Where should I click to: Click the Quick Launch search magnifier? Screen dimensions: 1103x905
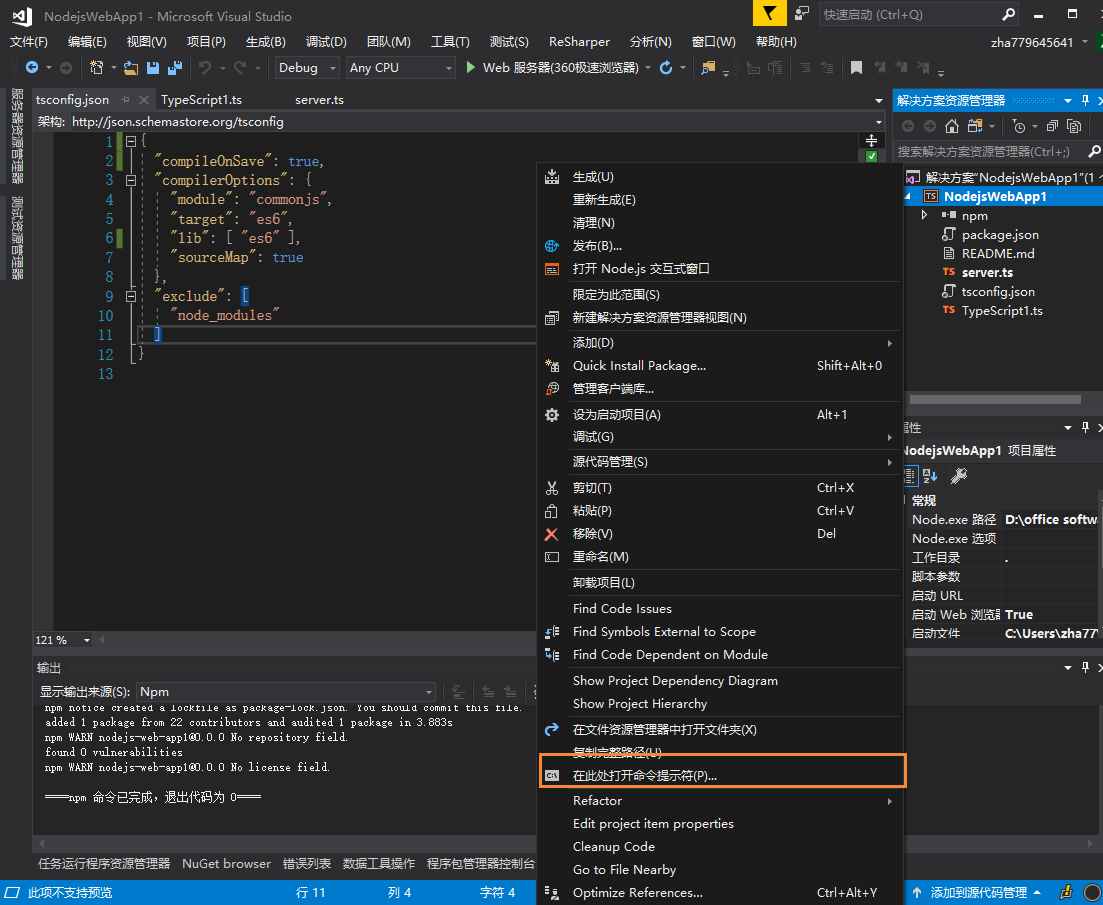click(1008, 14)
